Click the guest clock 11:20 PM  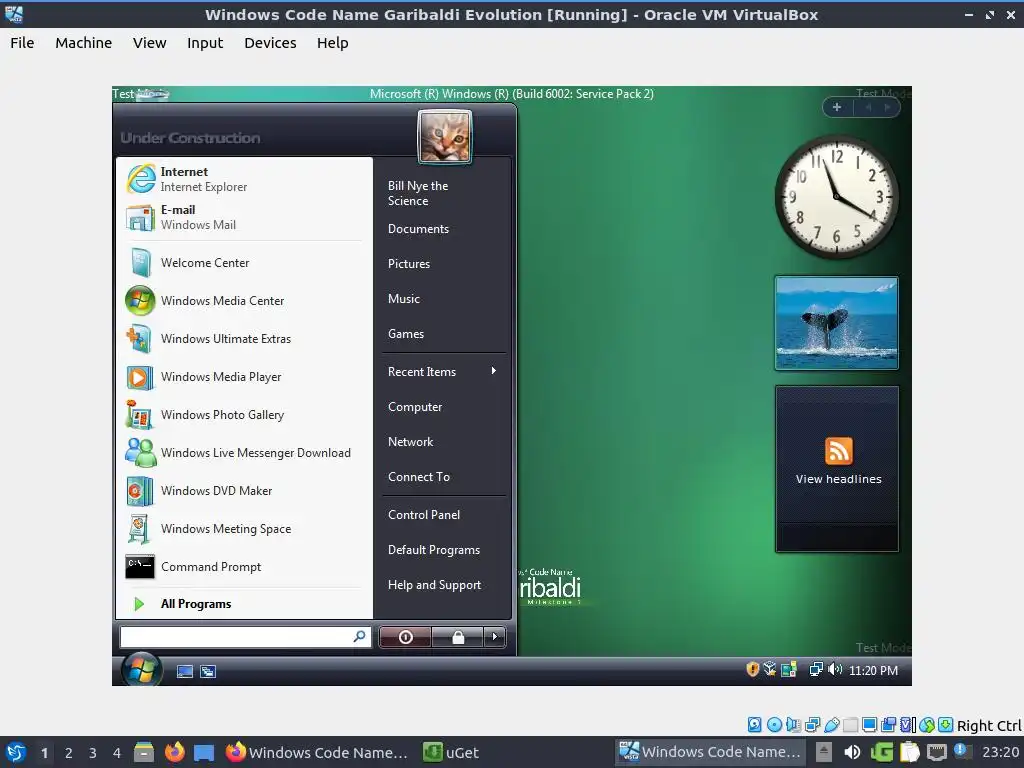point(873,670)
